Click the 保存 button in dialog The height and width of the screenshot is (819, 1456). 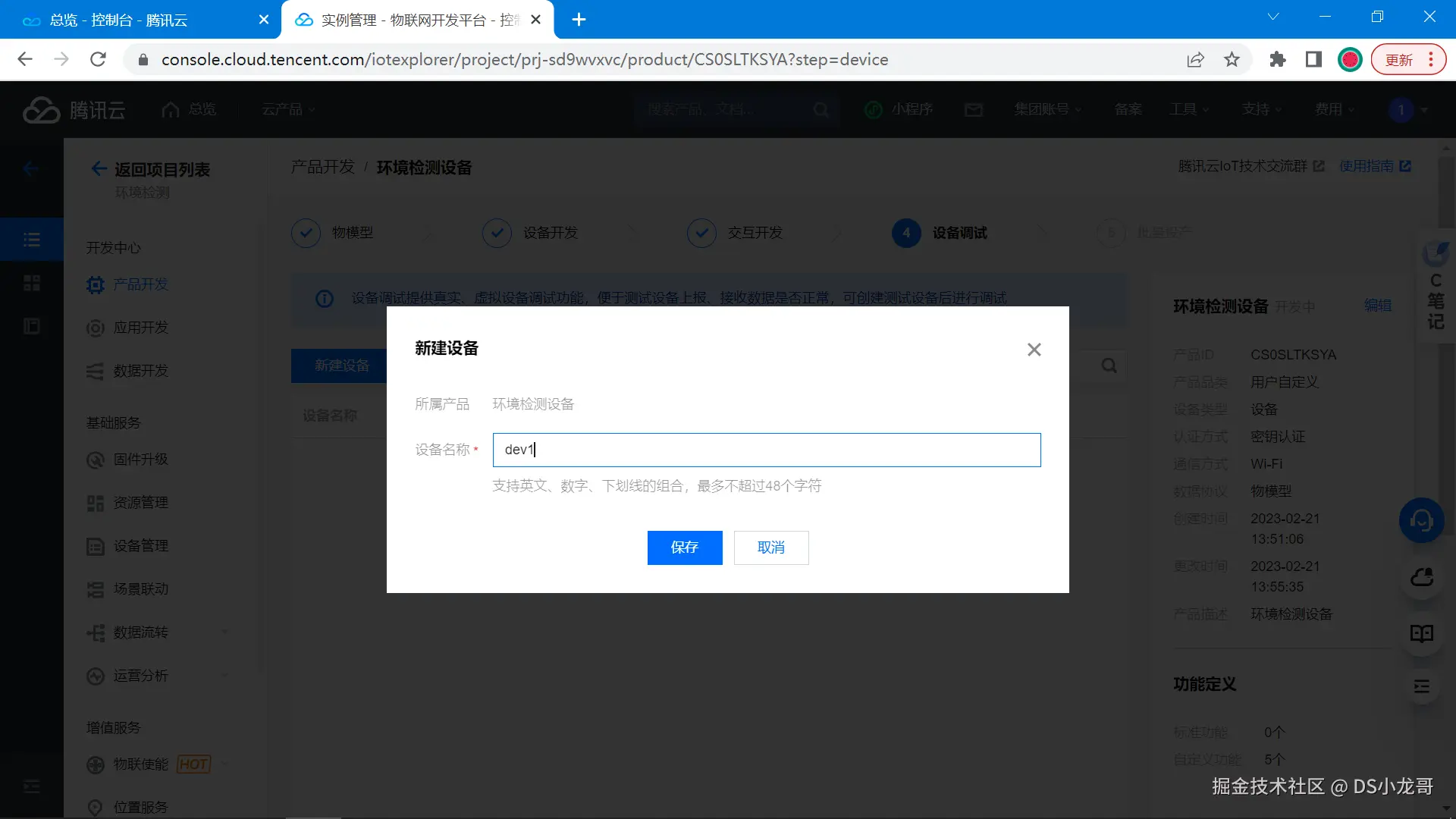(x=684, y=548)
